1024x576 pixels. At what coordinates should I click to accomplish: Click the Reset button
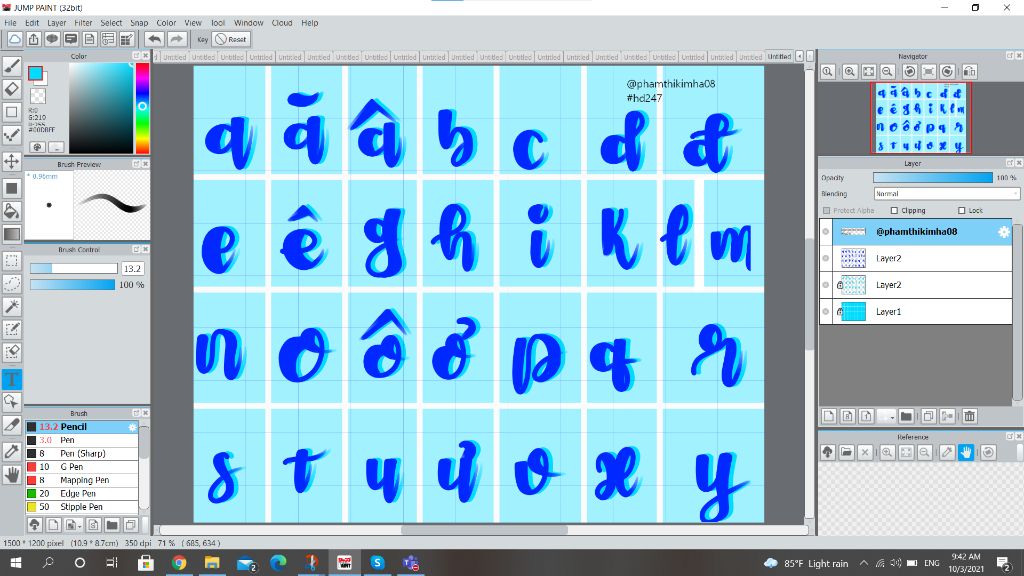[x=232, y=39]
